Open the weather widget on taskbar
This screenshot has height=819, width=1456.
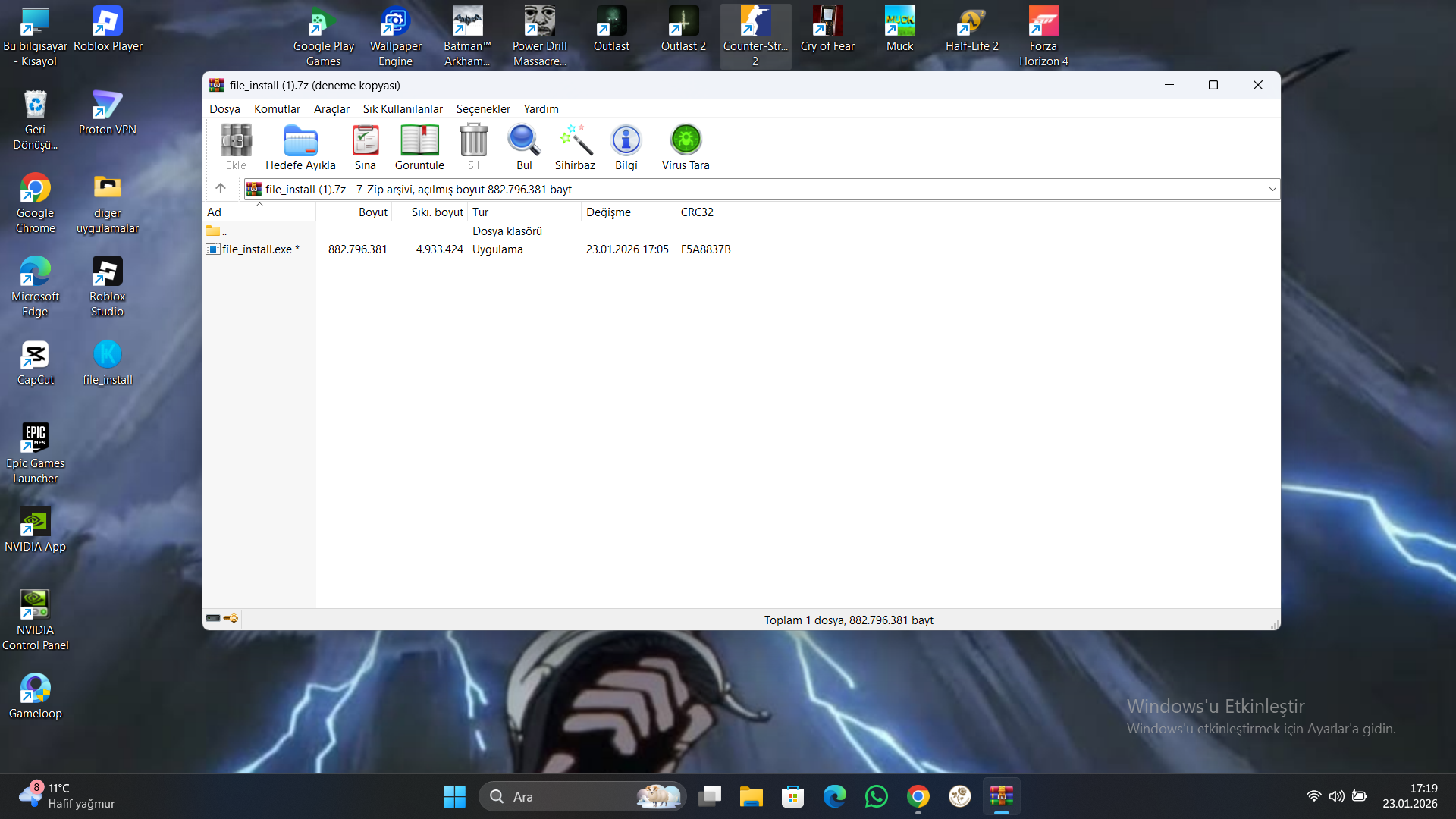(x=67, y=796)
